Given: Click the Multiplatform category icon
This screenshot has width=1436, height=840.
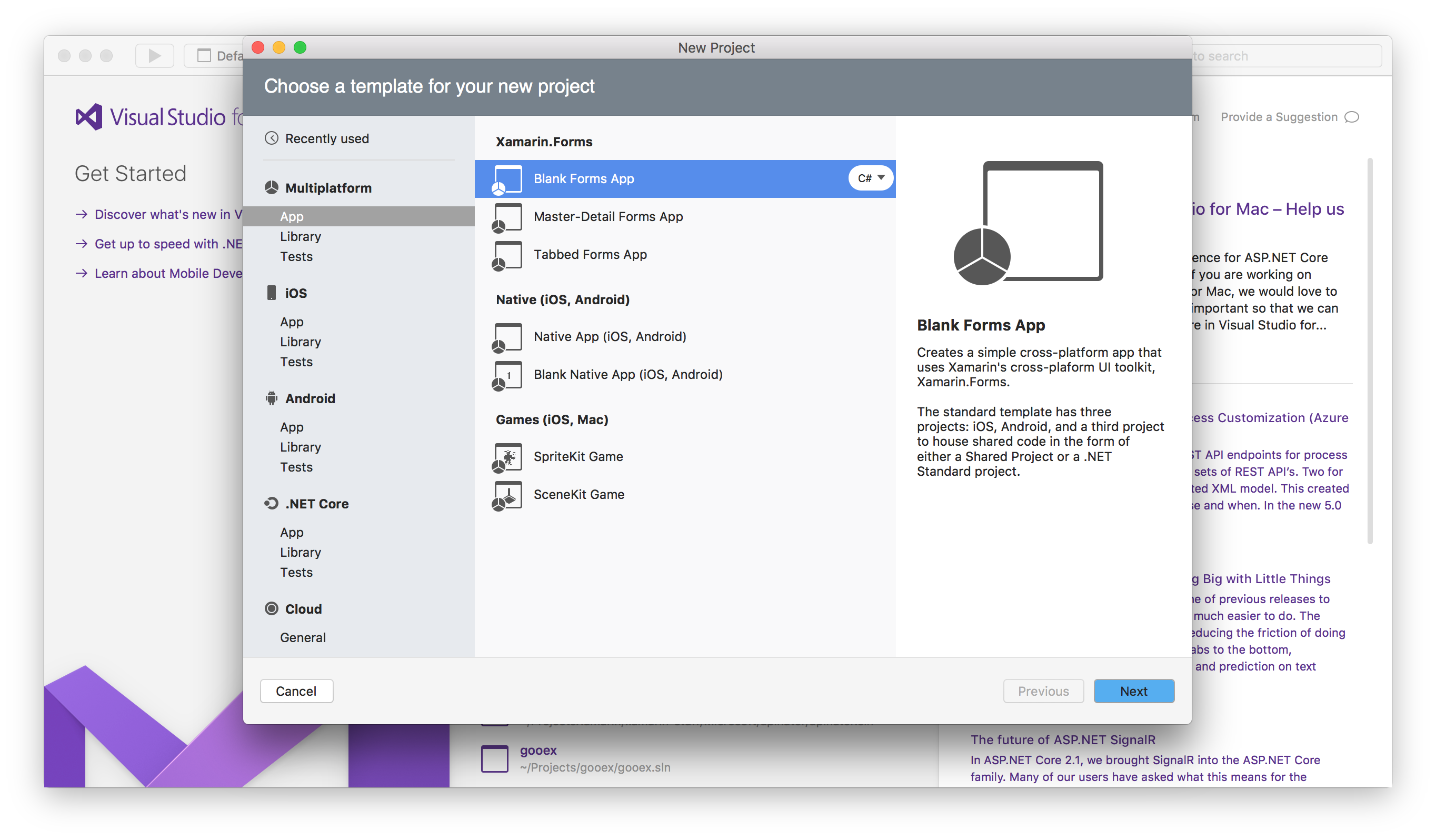Looking at the screenshot, I should pyautogui.click(x=271, y=187).
